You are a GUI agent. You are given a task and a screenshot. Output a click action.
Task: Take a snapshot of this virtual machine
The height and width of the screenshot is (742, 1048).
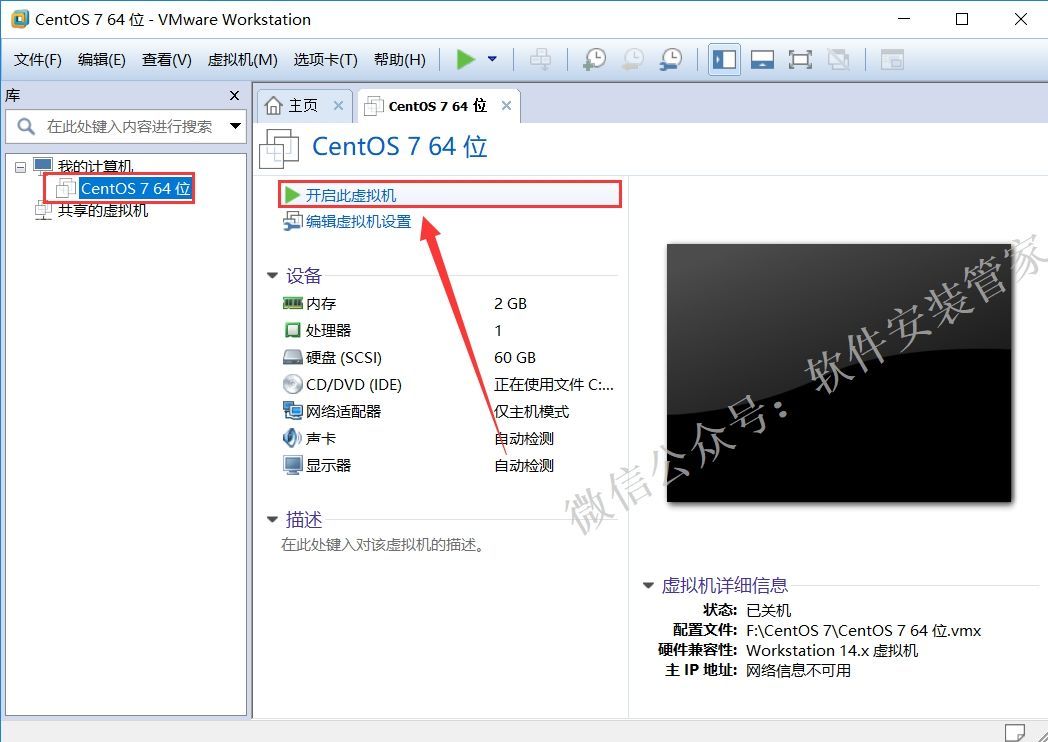pos(594,60)
